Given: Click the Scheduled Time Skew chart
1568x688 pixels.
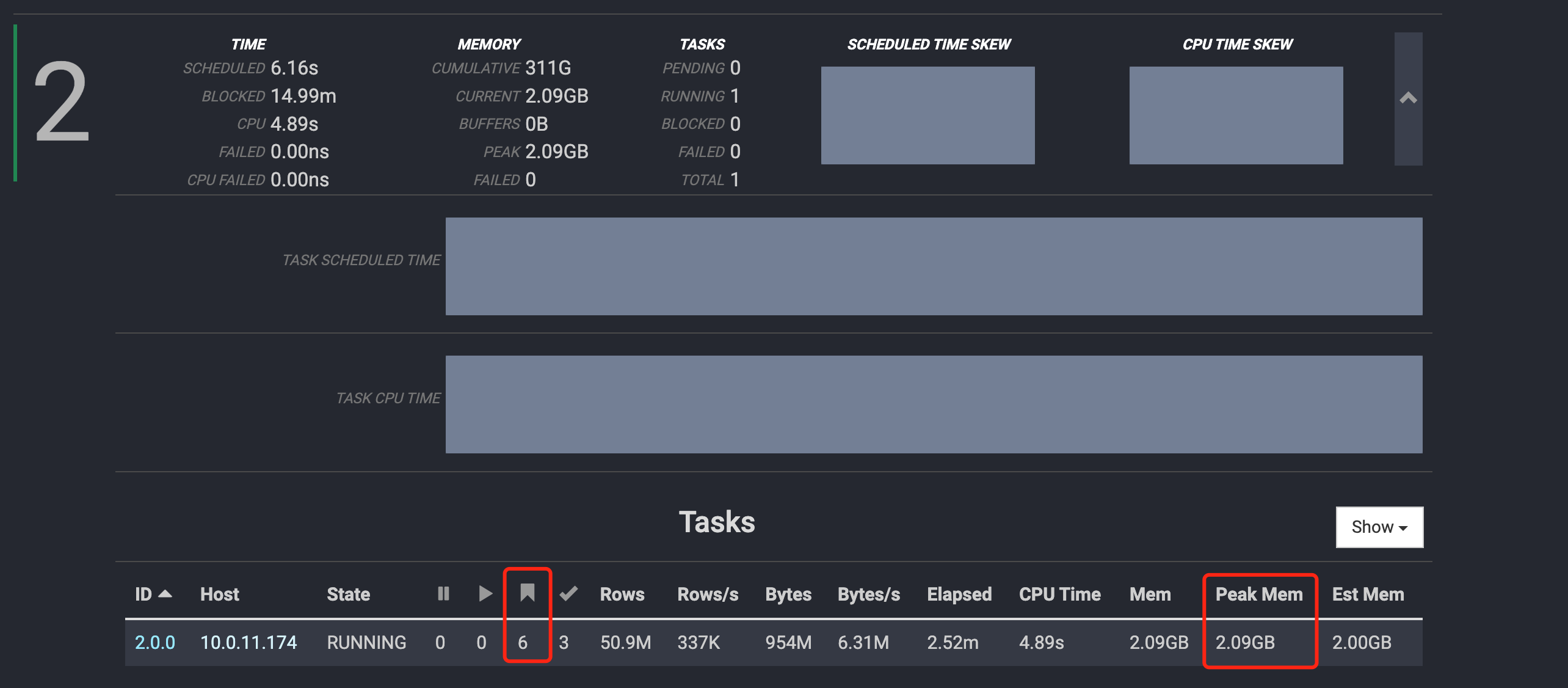Looking at the screenshot, I should (x=927, y=115).
